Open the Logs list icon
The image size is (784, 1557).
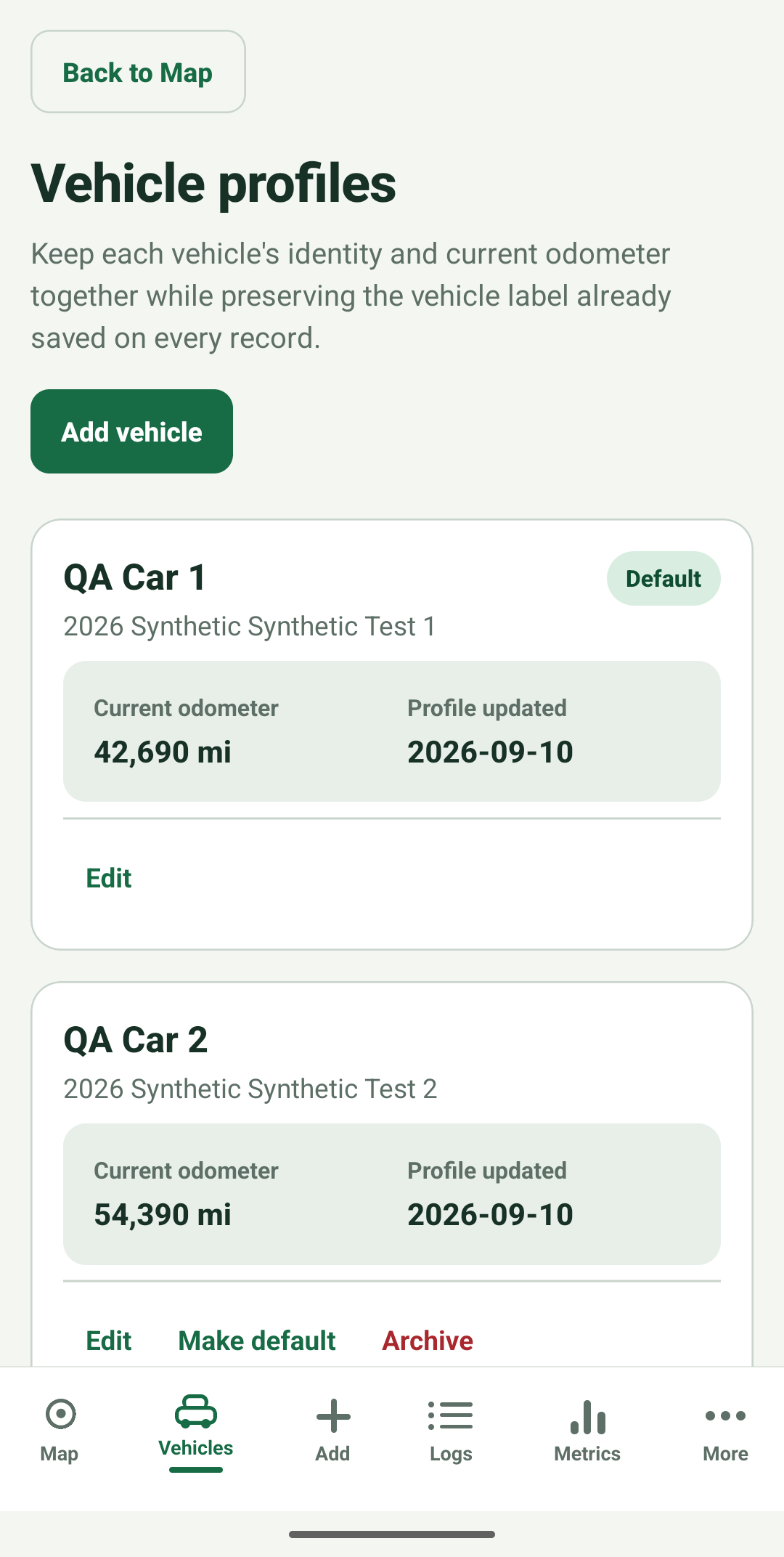[451, 1415]
